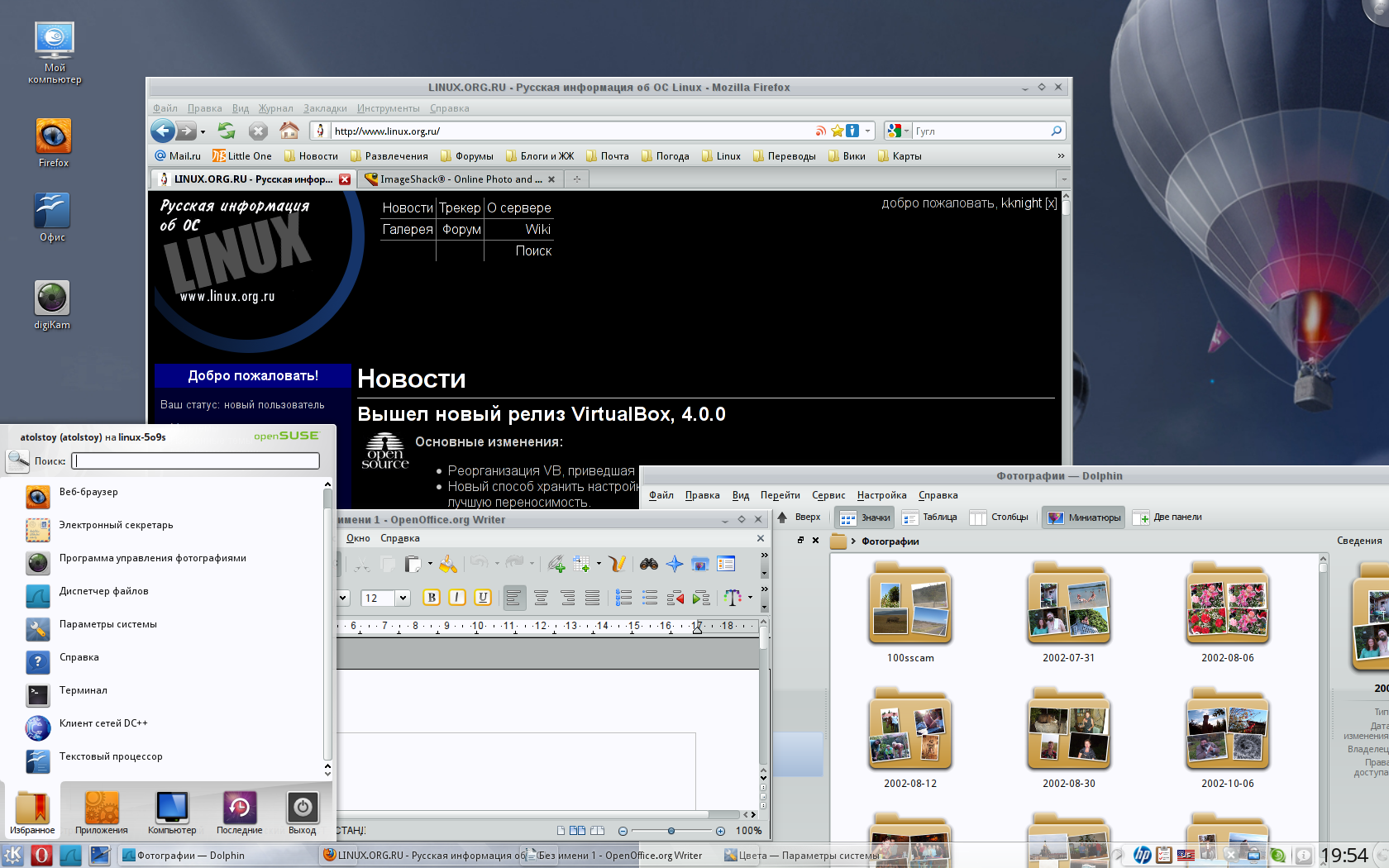Bookmark the page with the star icon
The image size is (1389, 868).
click(837, 131)
